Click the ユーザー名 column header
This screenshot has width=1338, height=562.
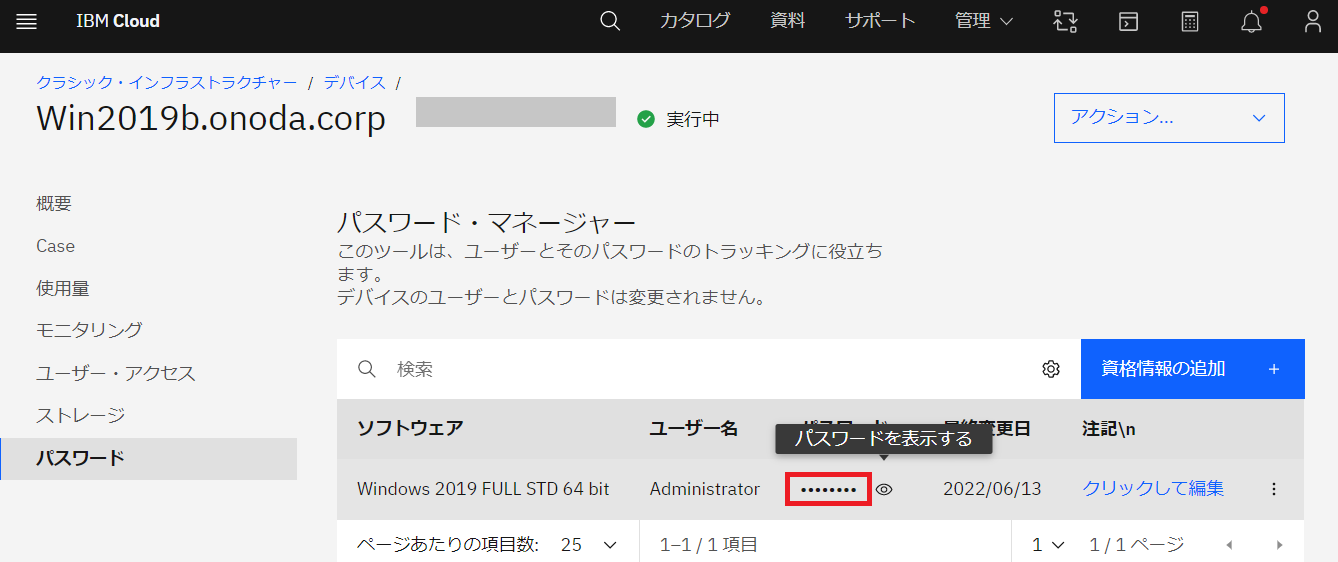694,429
